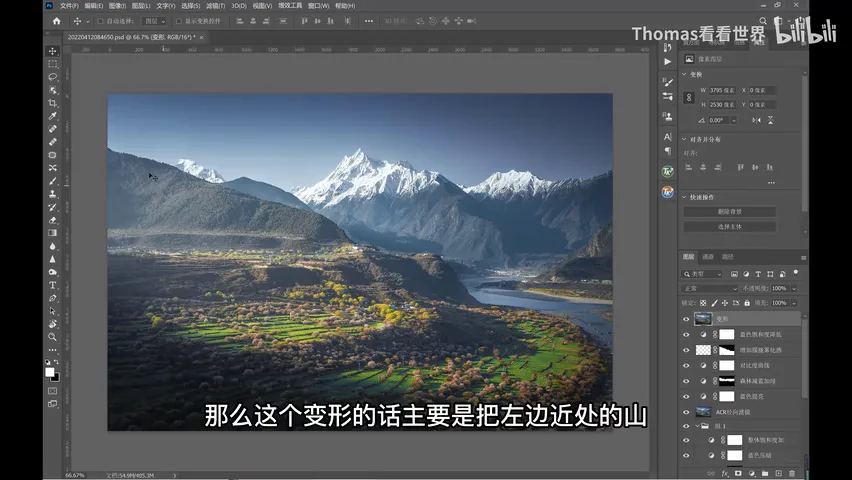Screen dimensions: 852x480
Task: Hide the 对比度曲线 layer
Action: pos(686,366)
